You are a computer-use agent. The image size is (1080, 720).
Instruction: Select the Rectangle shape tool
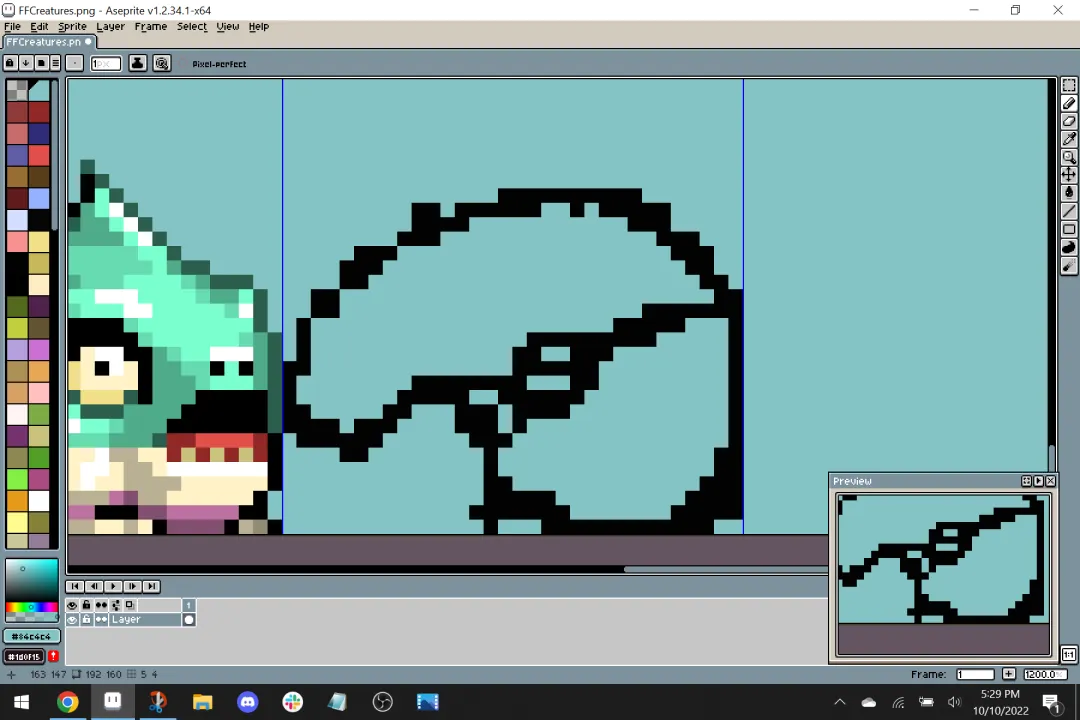point(1068,229)
